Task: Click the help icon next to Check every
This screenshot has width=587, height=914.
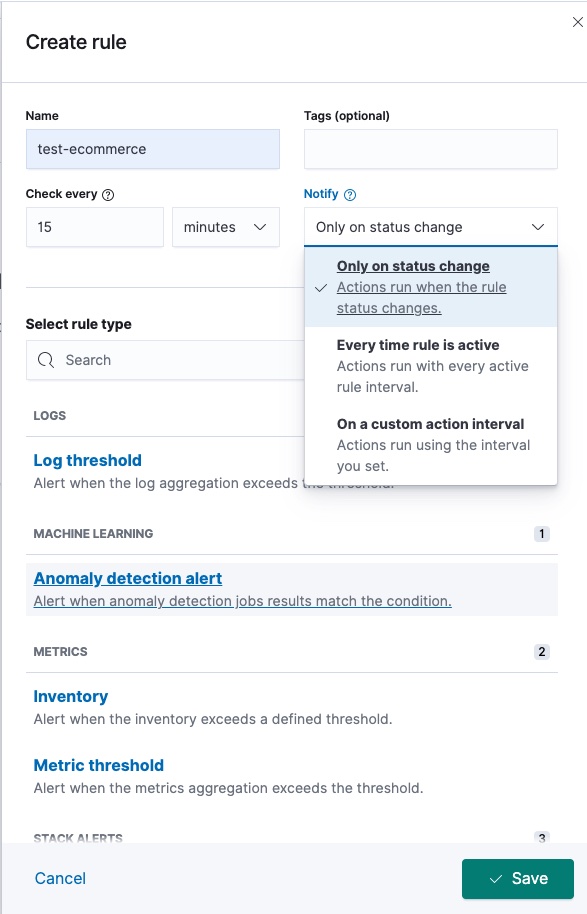Action: click(x=106, y=193)
